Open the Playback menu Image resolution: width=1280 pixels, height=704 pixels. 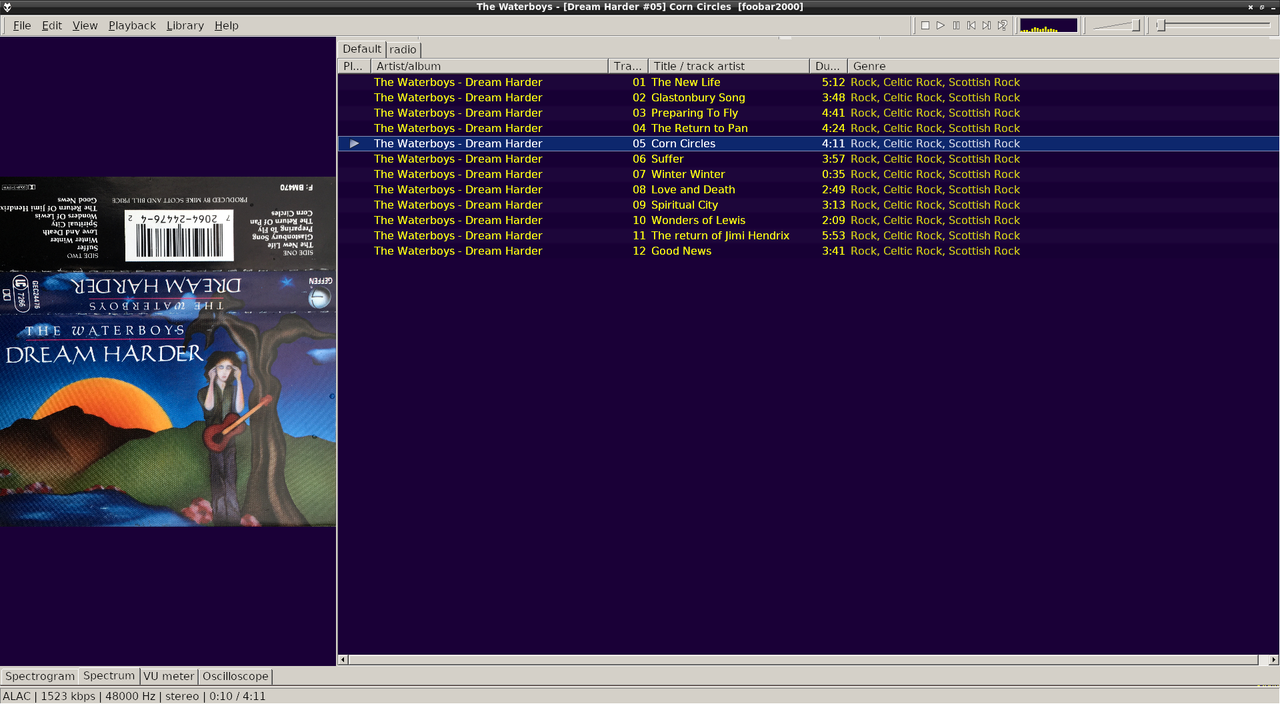coord(132,25)
